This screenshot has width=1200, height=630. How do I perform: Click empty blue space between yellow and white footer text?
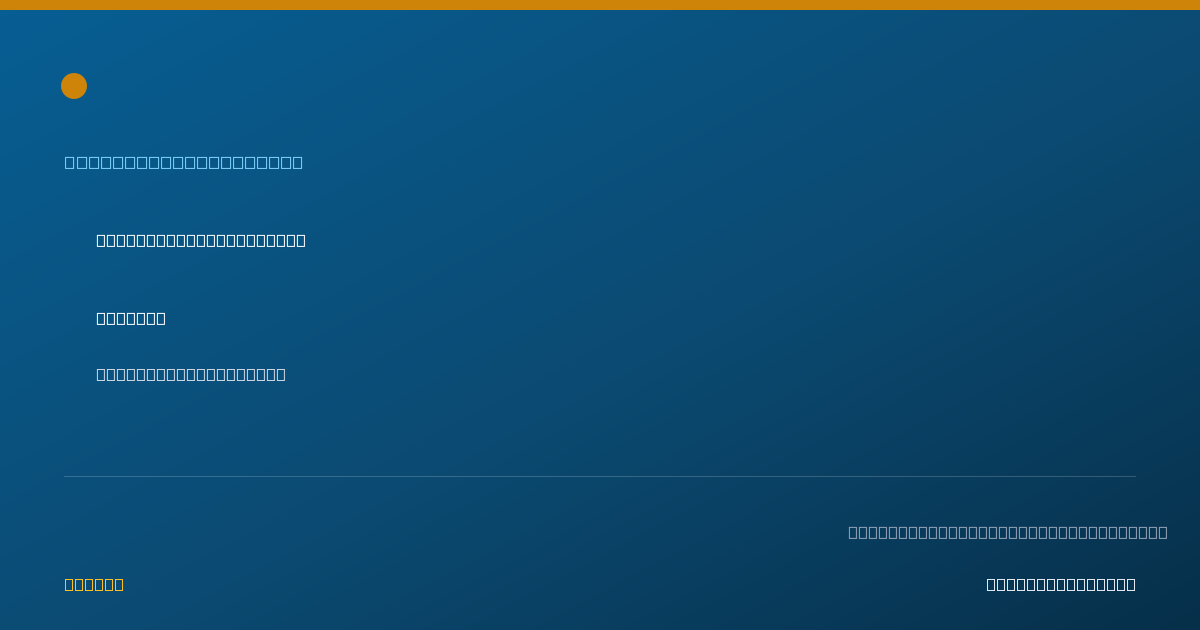pyautogui.click(x=555, y=584)
